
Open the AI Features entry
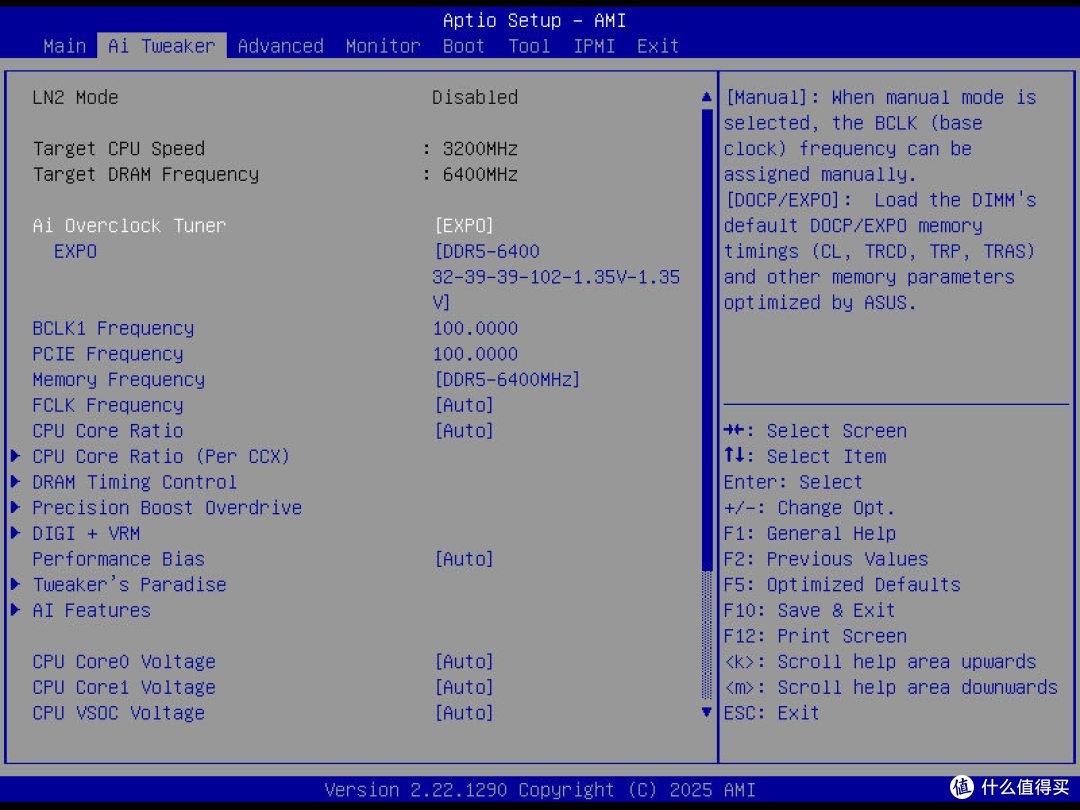click(91, 610)
